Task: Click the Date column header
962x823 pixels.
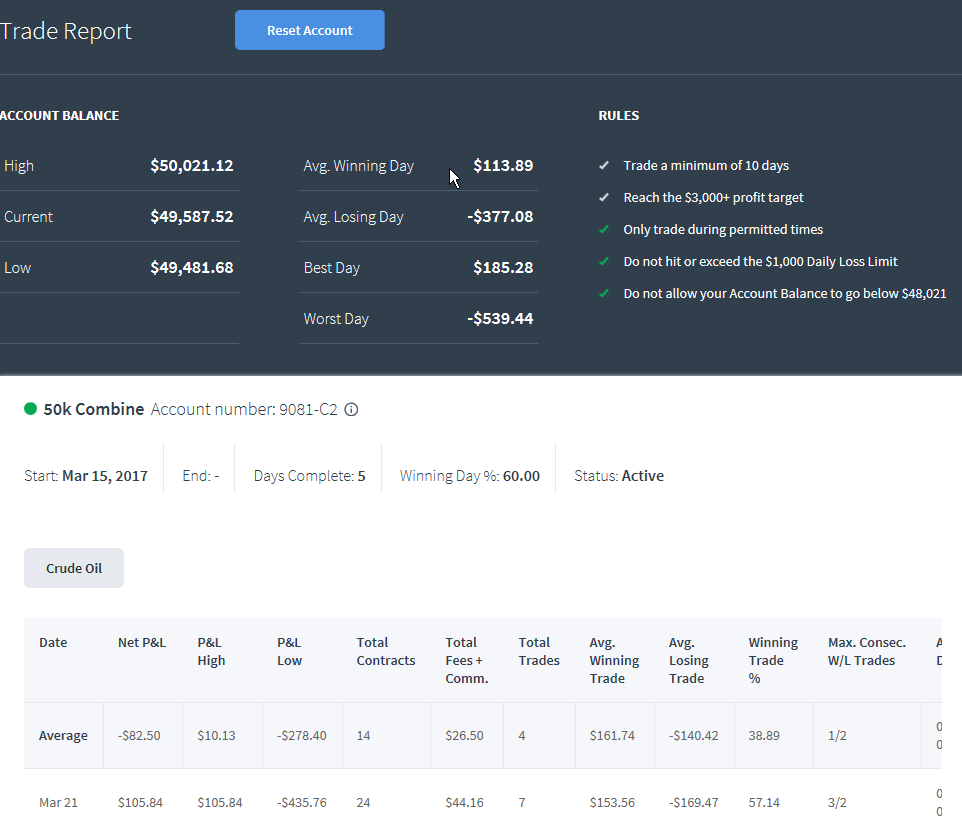Action: coord(53,643)
